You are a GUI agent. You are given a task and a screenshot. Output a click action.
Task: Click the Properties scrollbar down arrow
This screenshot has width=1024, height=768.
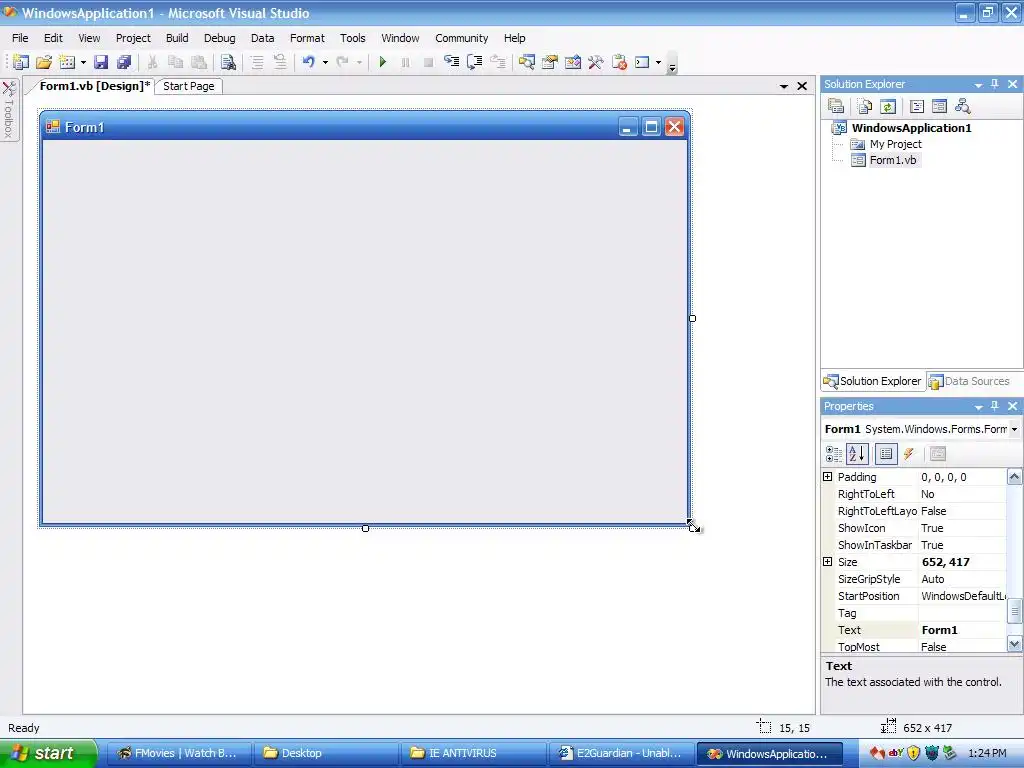coord(1014,644)
